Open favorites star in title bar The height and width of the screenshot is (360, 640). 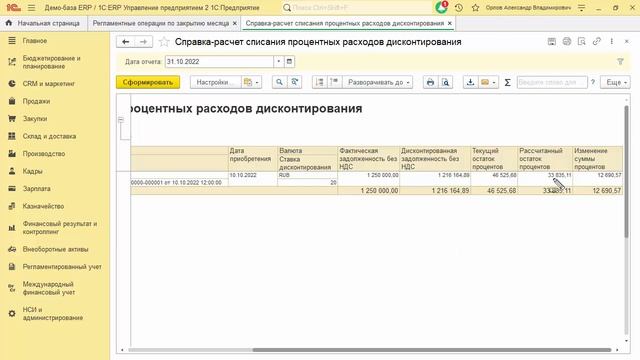476,8
